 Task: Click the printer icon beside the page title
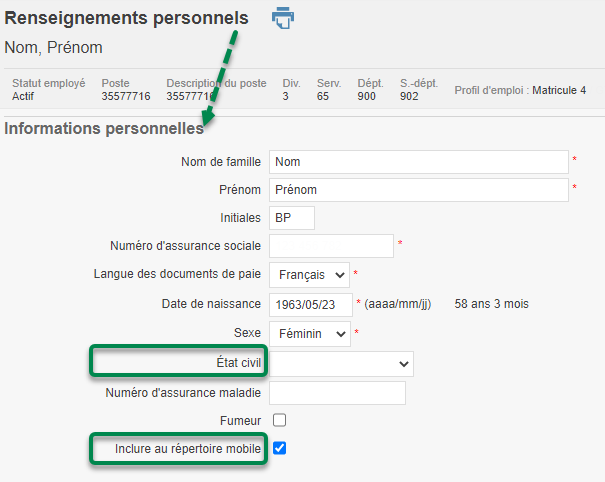[283, 18]
